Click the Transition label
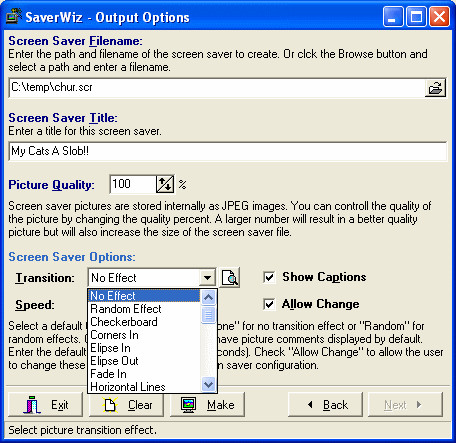 [x=45, y=278]
